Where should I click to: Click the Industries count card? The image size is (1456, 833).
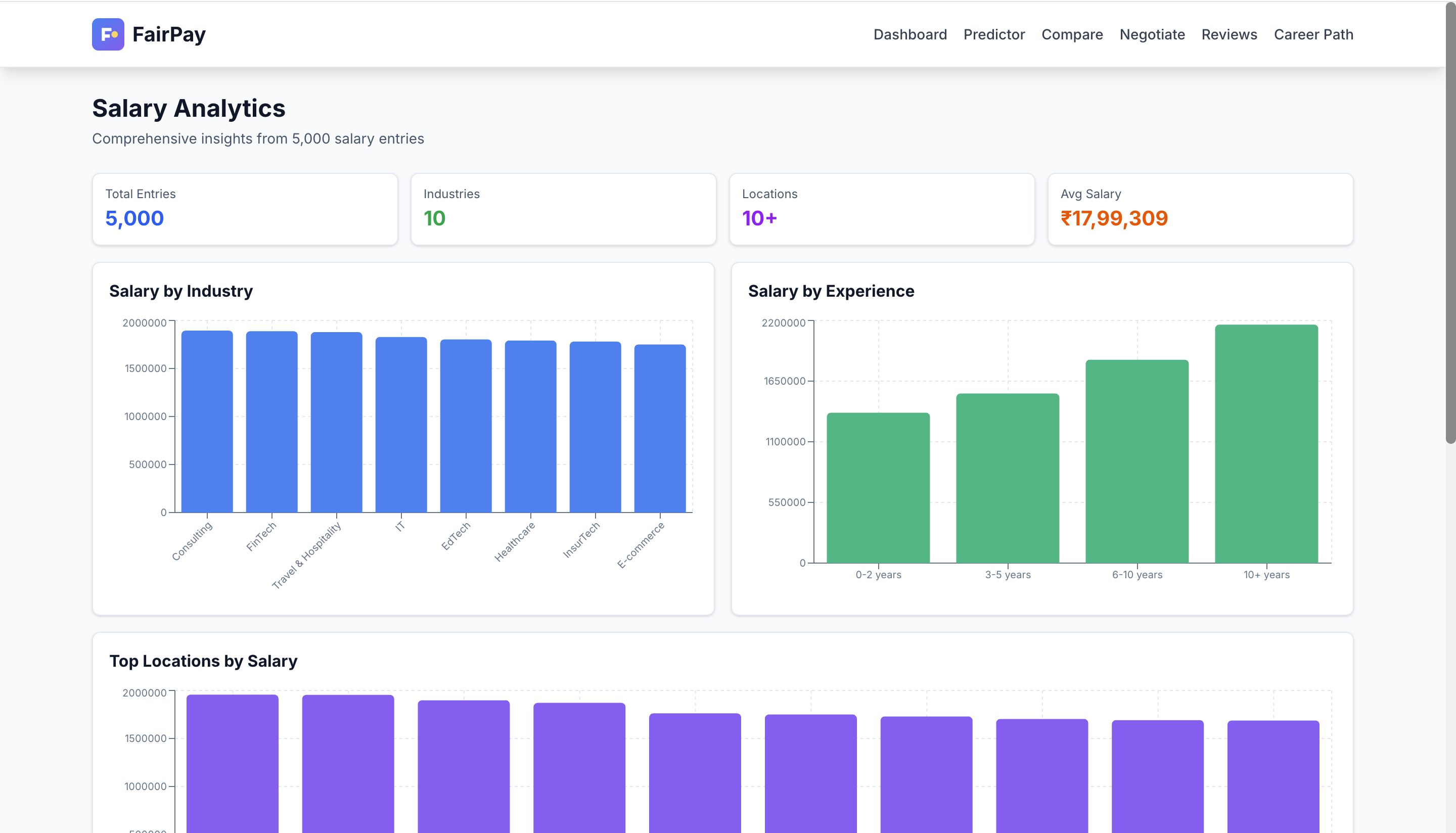pos(563,209)
